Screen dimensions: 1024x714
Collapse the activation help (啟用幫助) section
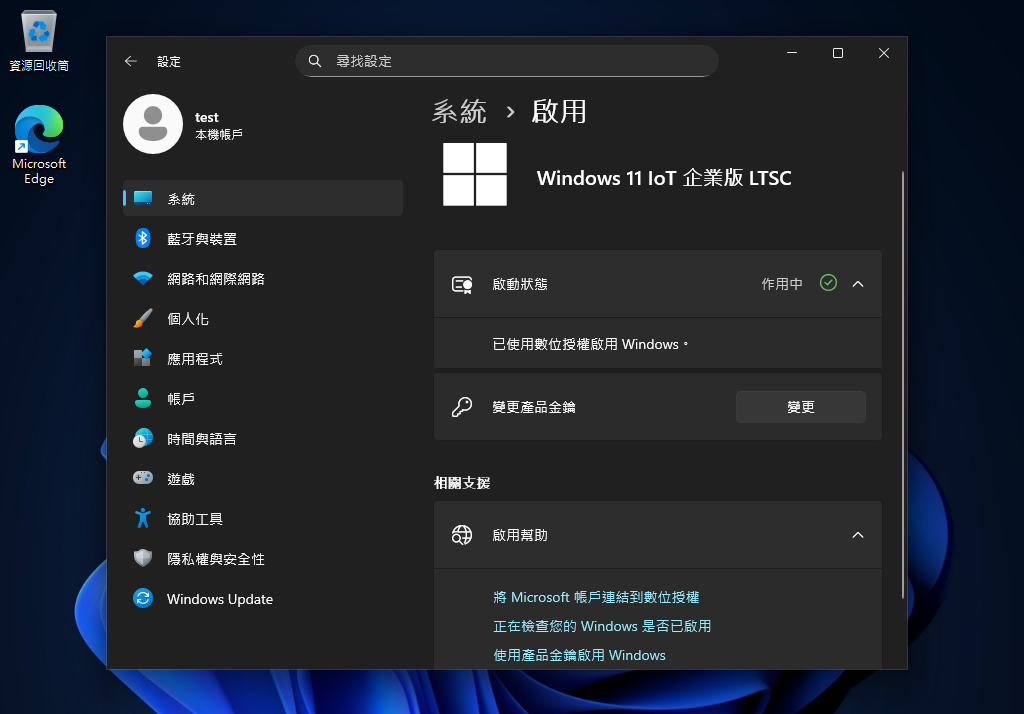coord(857,535)
